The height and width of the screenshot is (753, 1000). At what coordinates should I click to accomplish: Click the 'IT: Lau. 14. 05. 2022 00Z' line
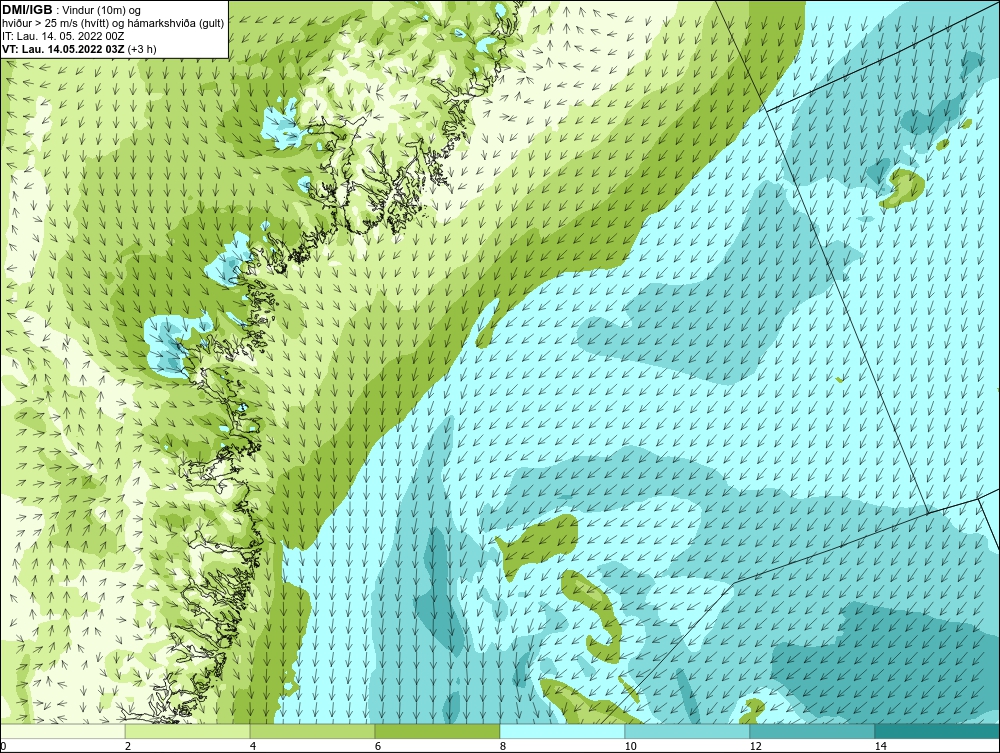pyautogui.click(x=62, y=36)
